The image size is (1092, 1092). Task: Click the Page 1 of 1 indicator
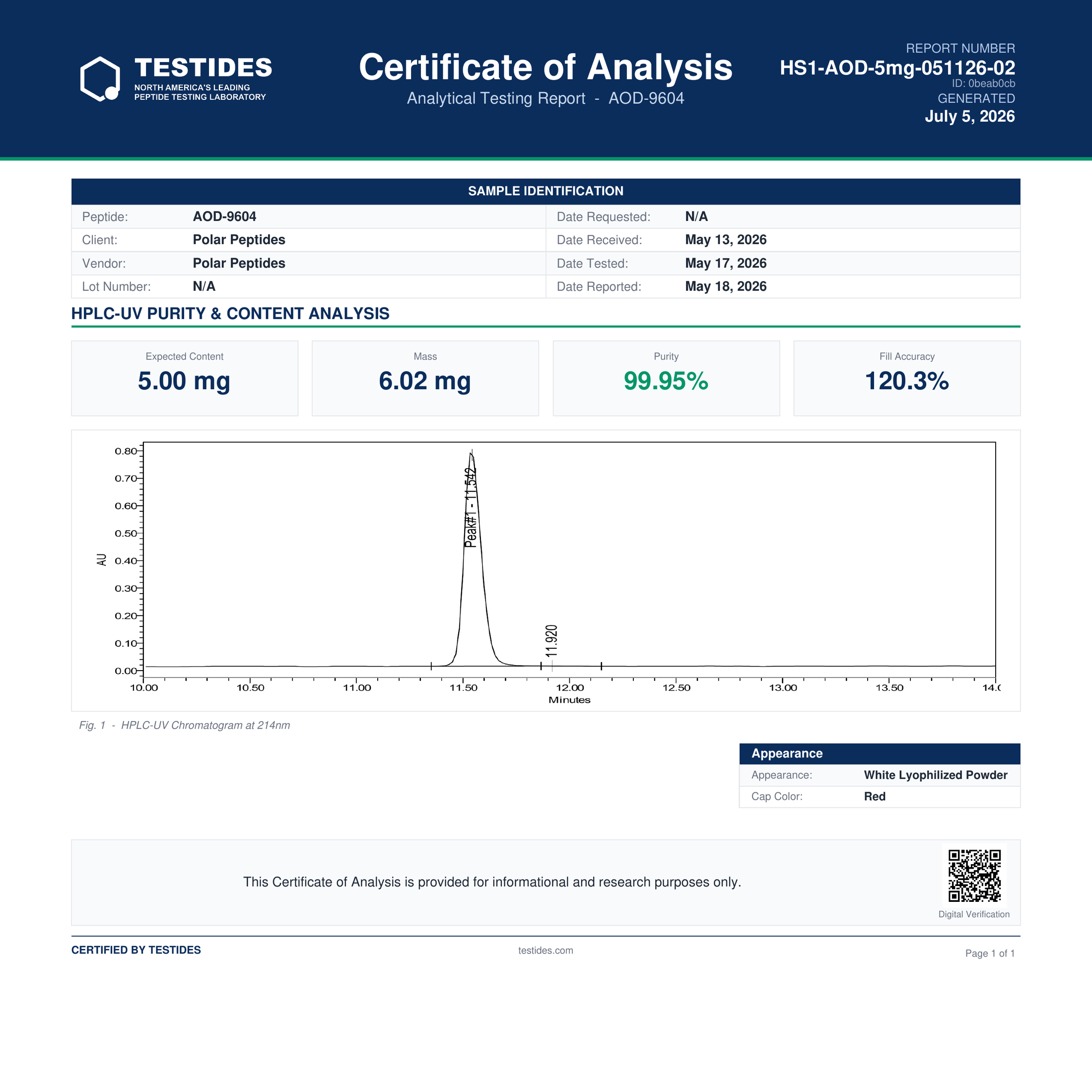pos(990,954)
